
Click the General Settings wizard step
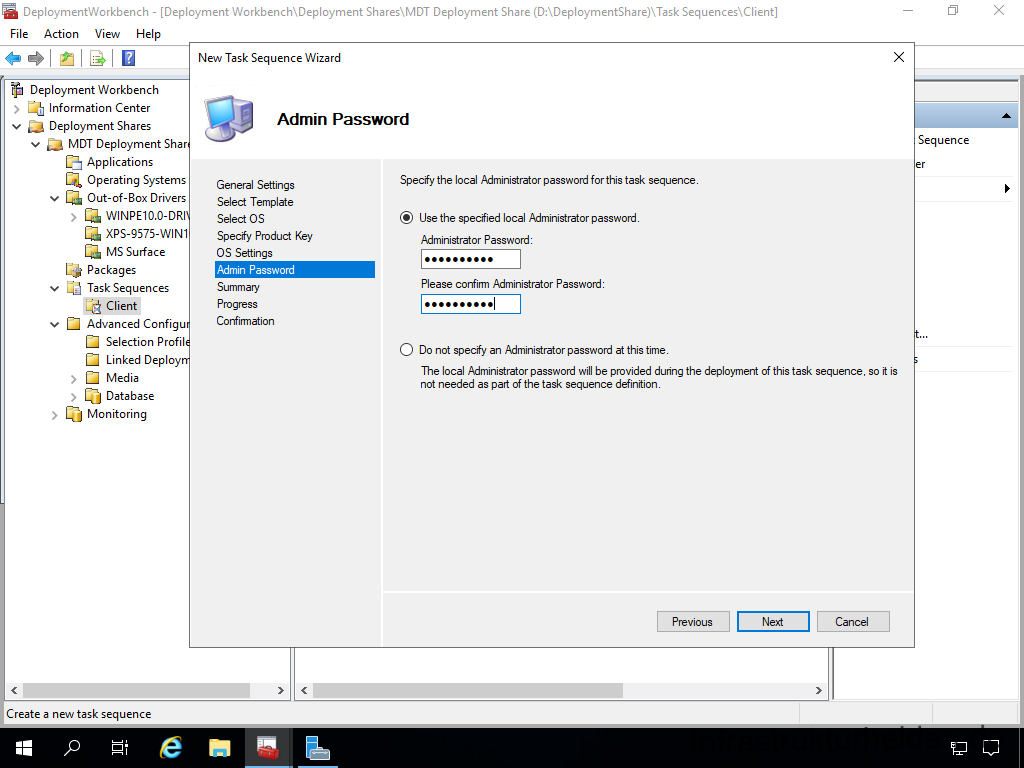pos(255,185)
